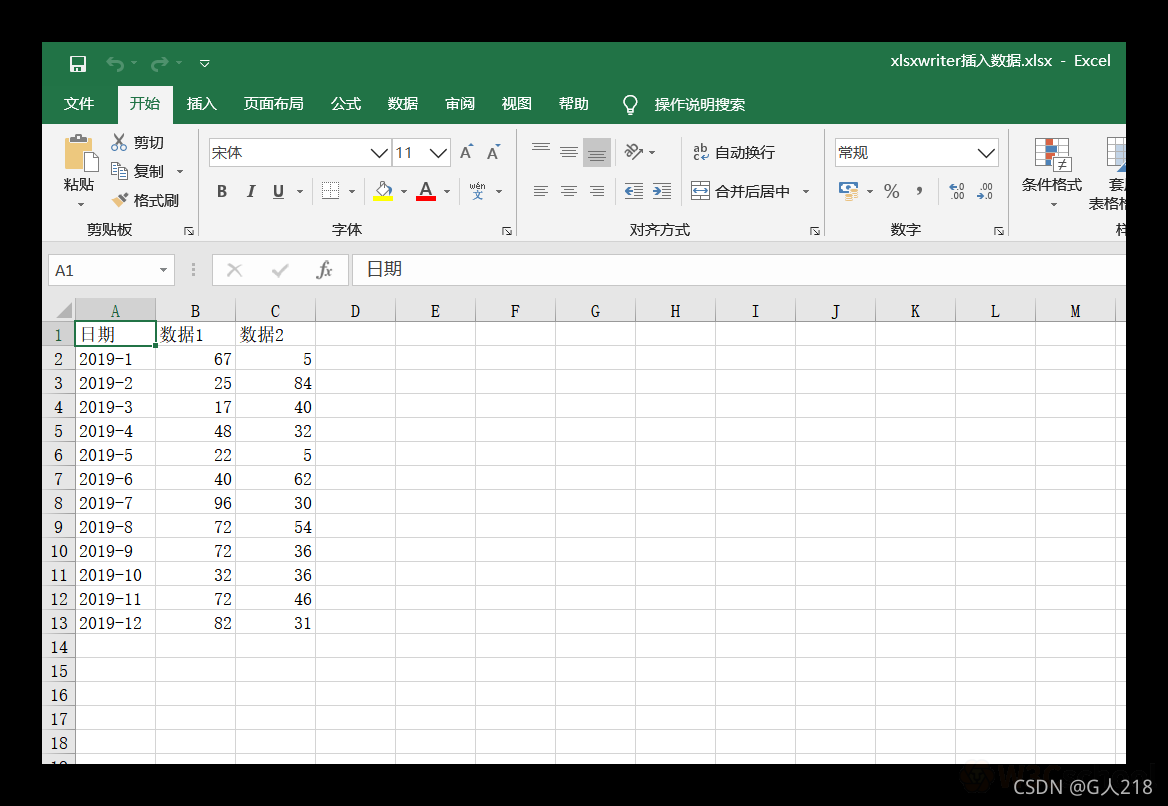This screenshot has height=806, width=1168.
Task: Toggle italic formatting
Action: (251, 191)
